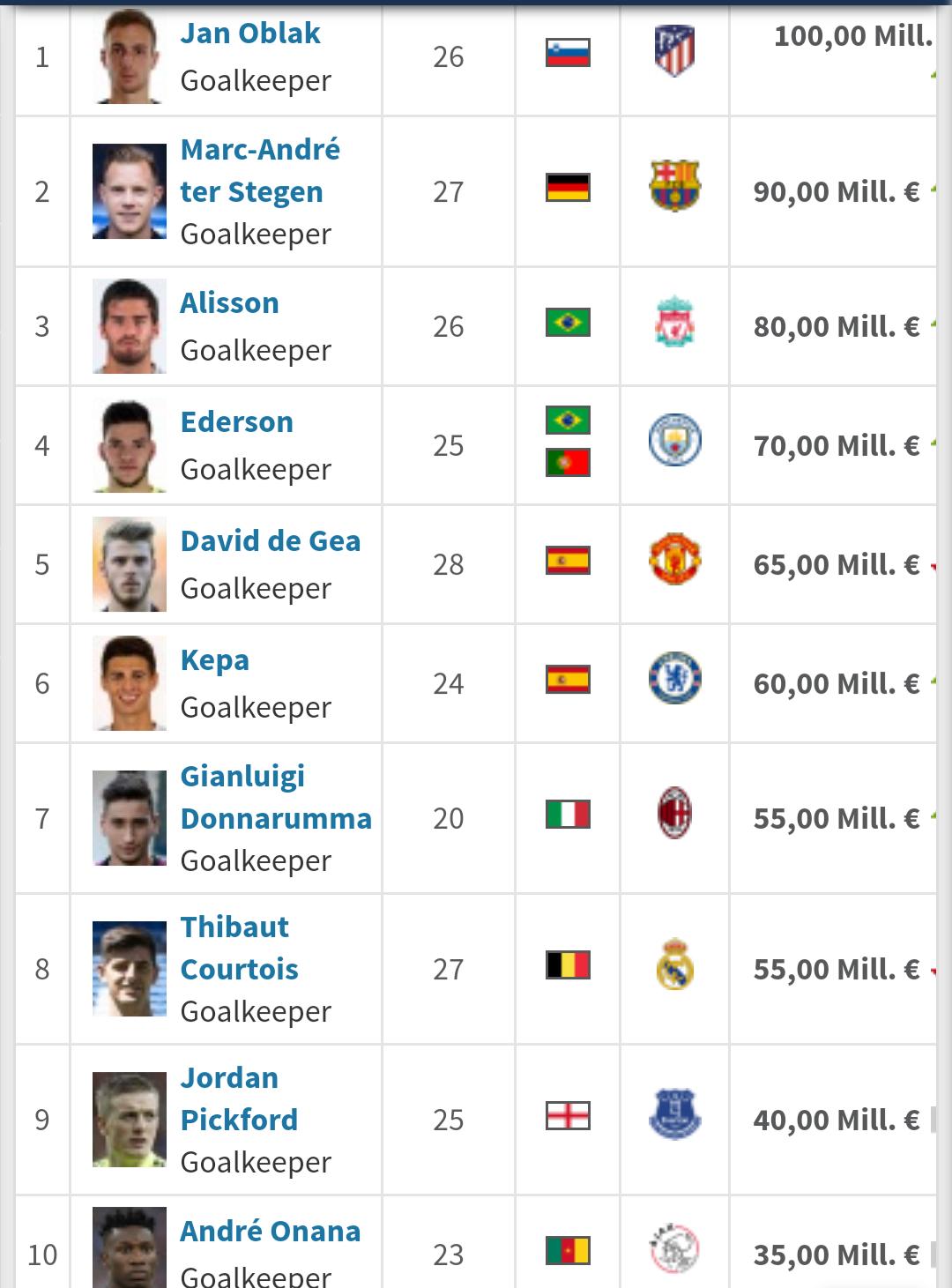This screenshot has height=1288, width=952.
Task: Open Marc-André ter Stegen's profile link
Action: 260,170
